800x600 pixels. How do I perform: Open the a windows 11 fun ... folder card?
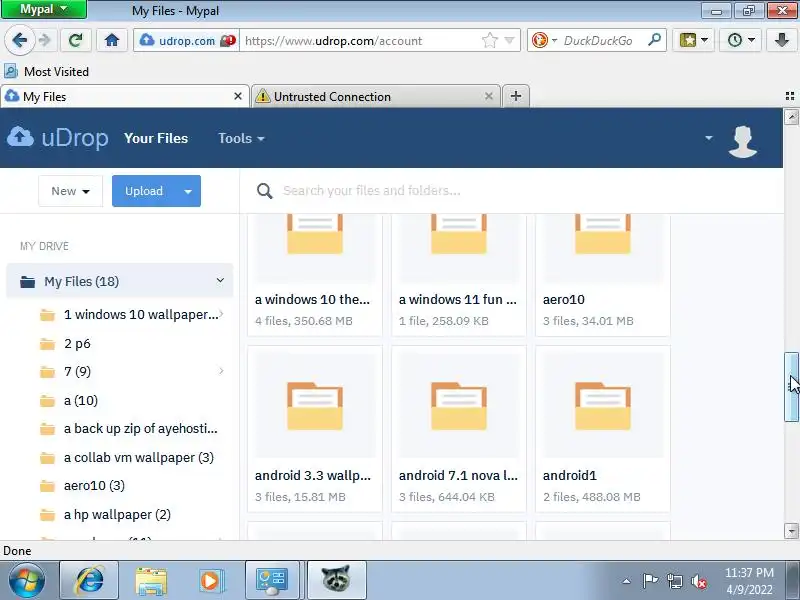[459, 276]
